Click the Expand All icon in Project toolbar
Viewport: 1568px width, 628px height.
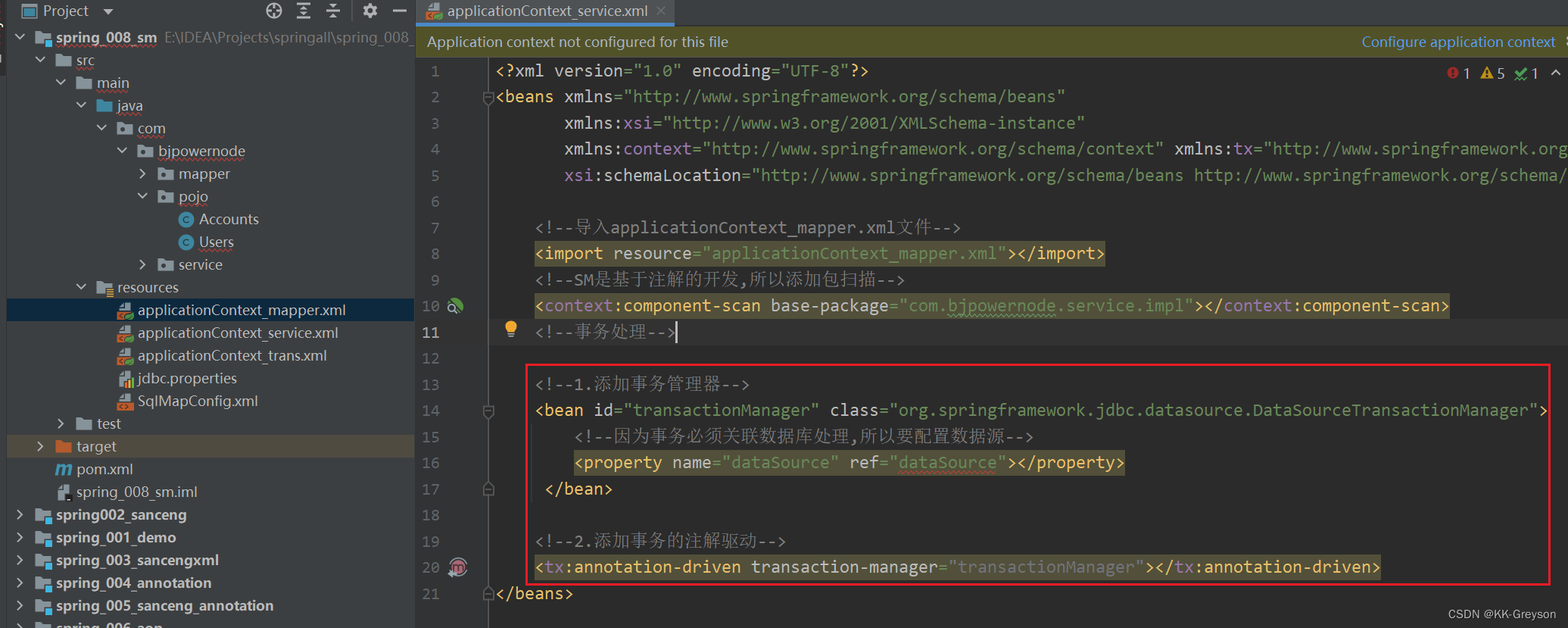click(304, 11)
